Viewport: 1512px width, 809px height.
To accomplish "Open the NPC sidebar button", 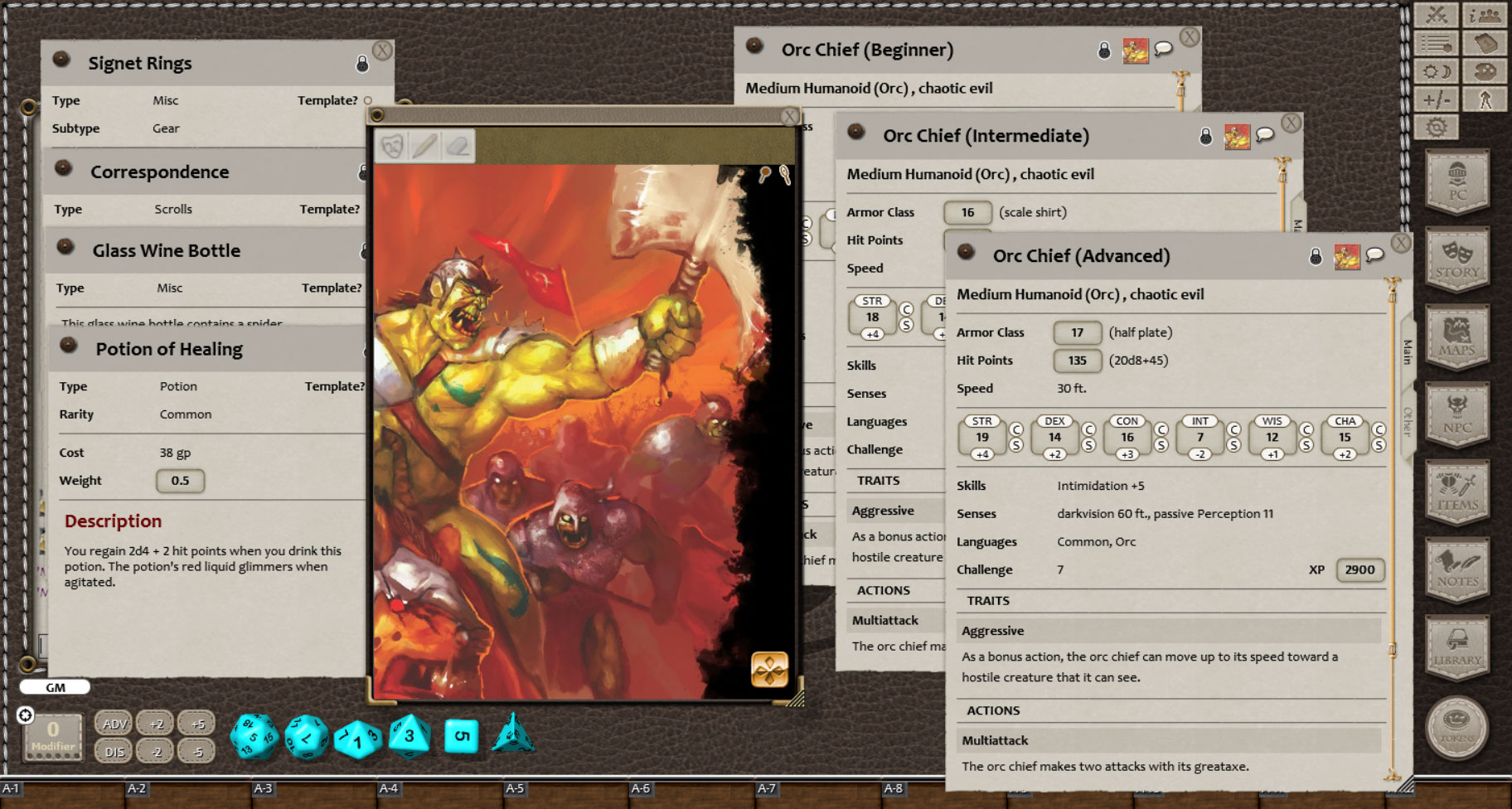I will point(1456,414).
